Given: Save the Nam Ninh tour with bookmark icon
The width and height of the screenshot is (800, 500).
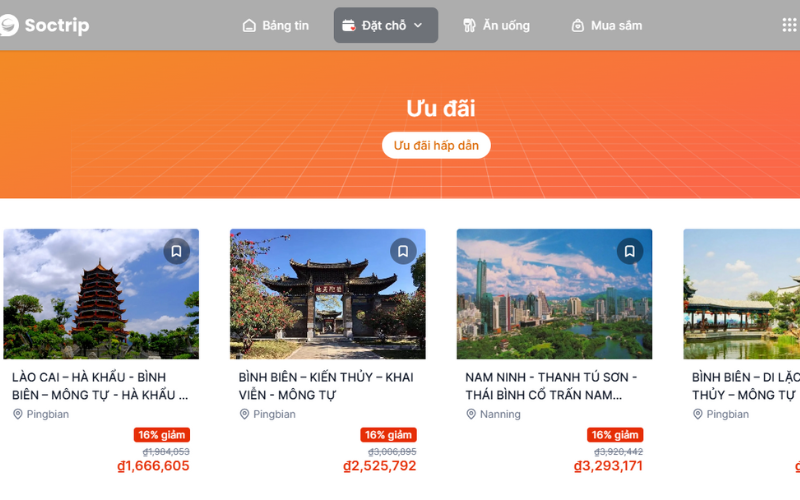Looking at the screenshot, I should click(630, 251).
